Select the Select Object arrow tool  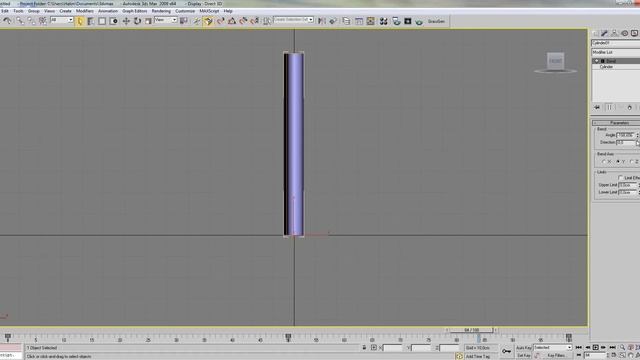80,21
